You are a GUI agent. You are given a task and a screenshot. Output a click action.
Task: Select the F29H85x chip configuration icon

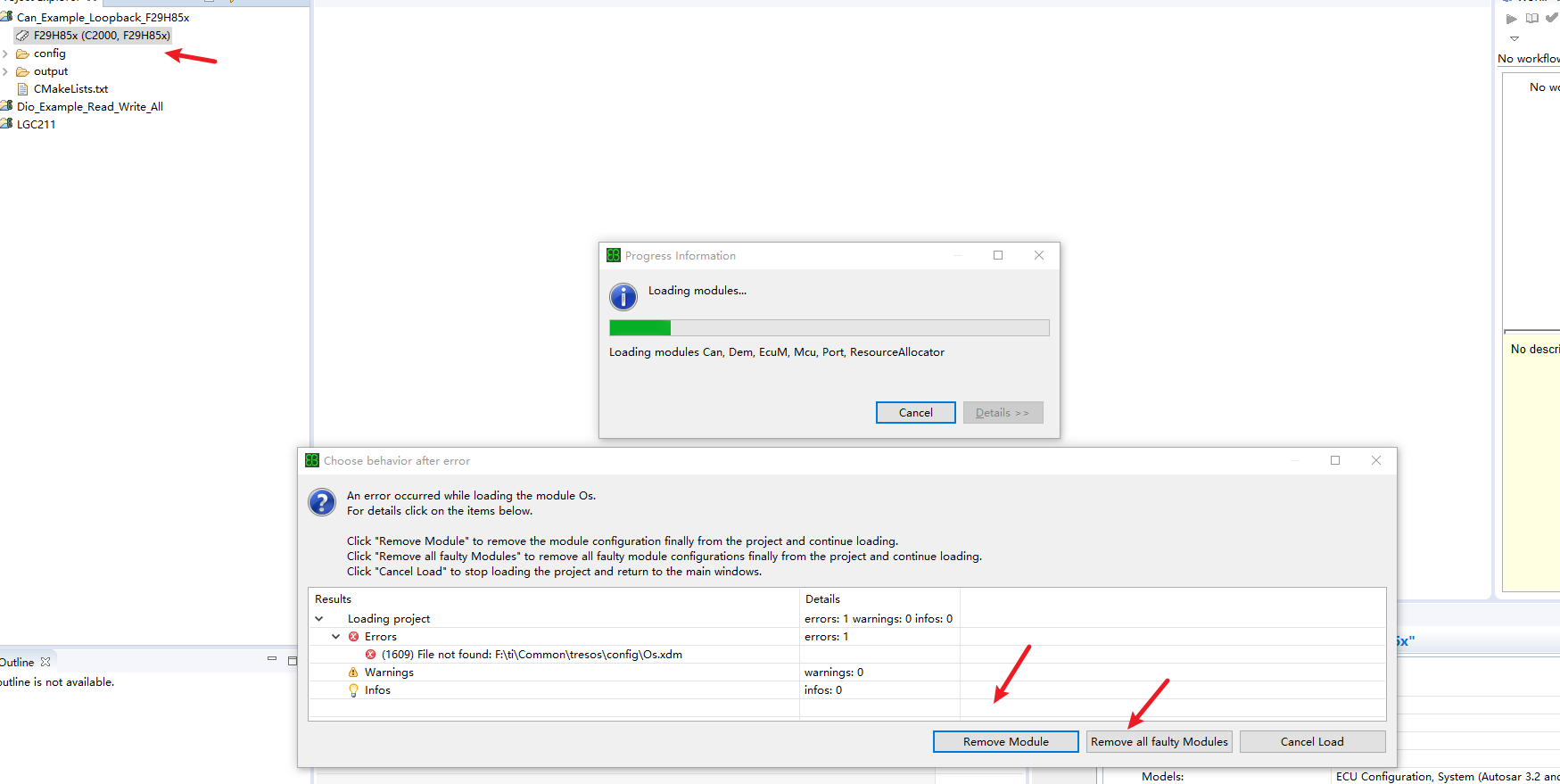coord(22,36)
